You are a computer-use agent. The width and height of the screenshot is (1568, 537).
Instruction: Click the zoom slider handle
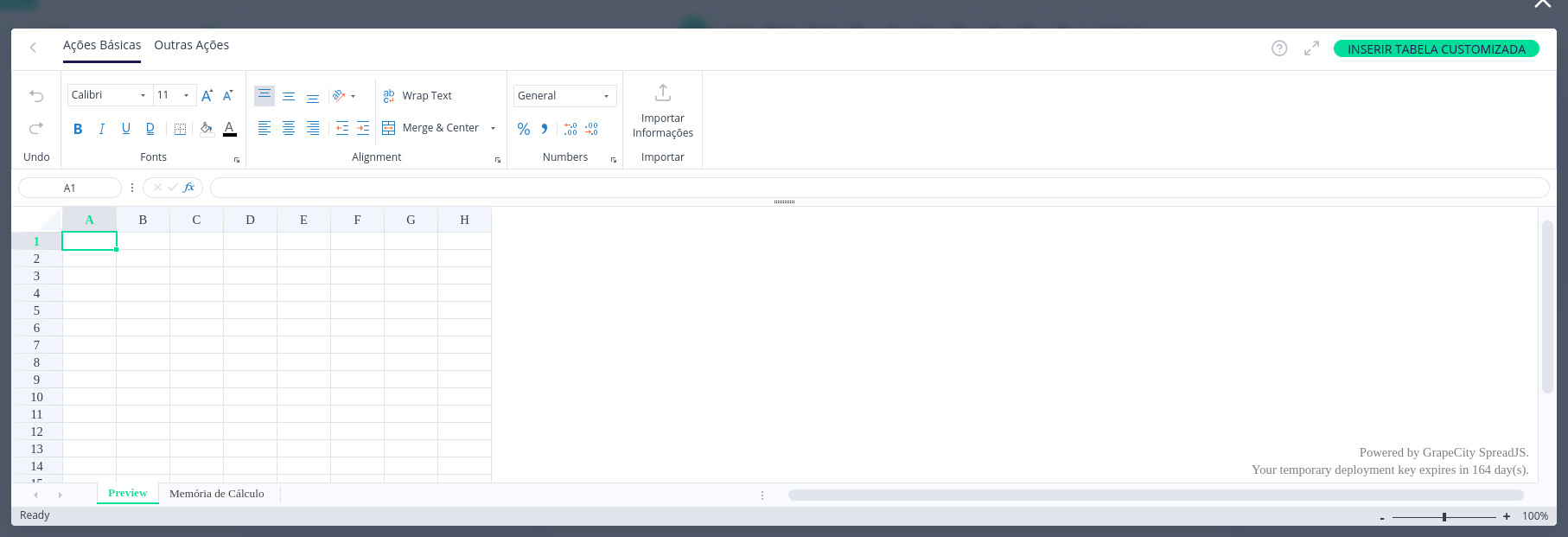1444,516
